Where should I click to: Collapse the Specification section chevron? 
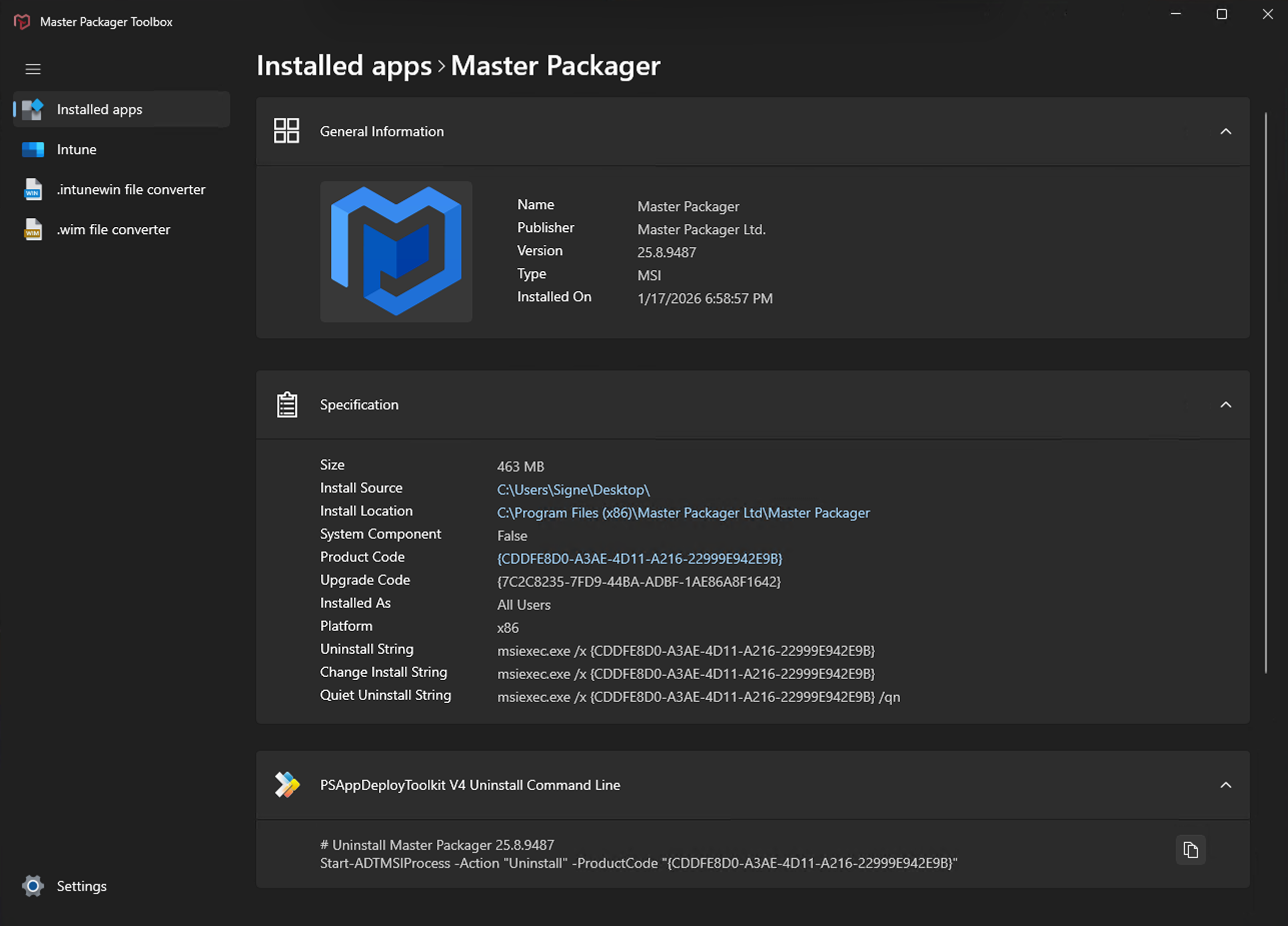(1225, 404)
